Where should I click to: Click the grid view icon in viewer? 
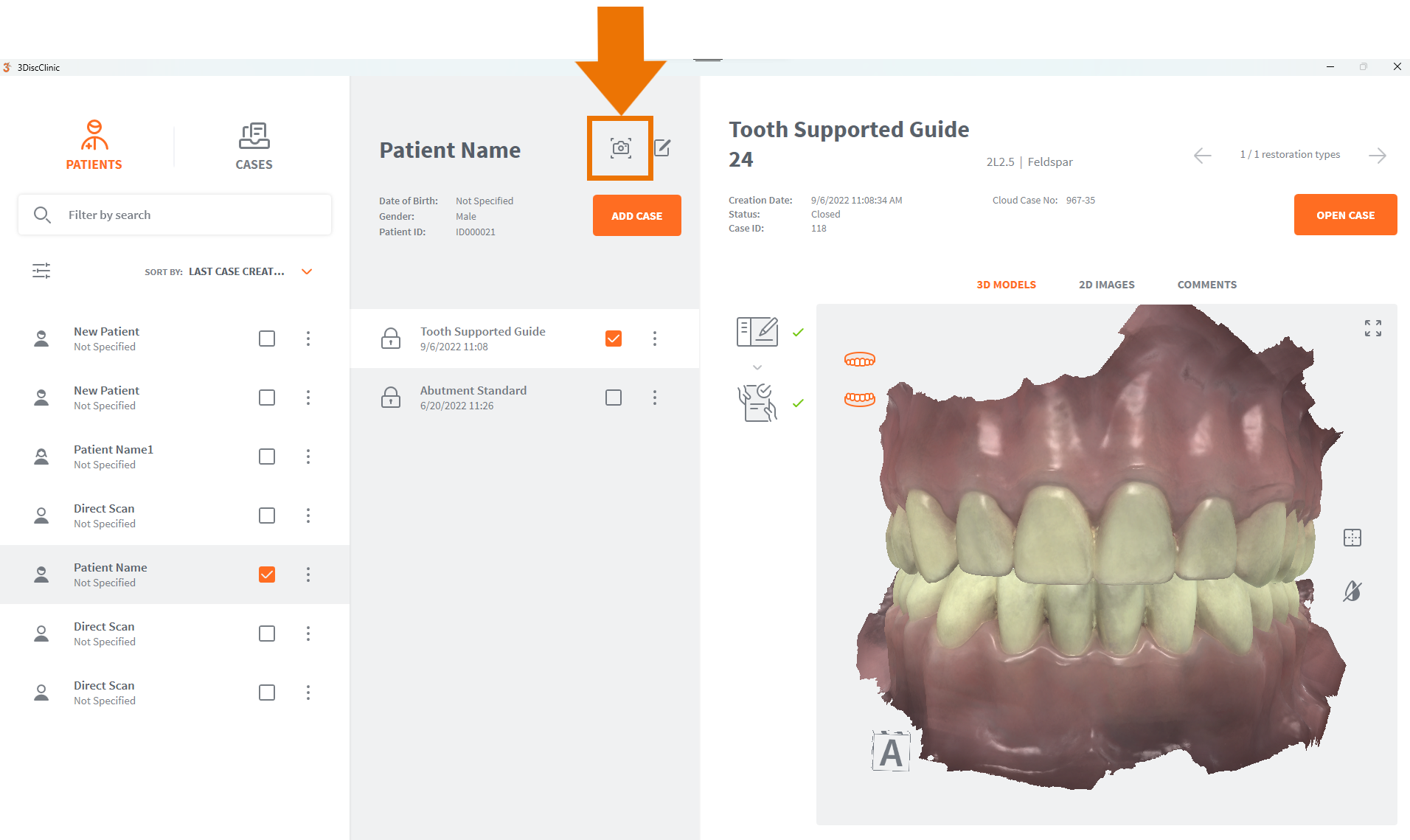(1352, 538)
